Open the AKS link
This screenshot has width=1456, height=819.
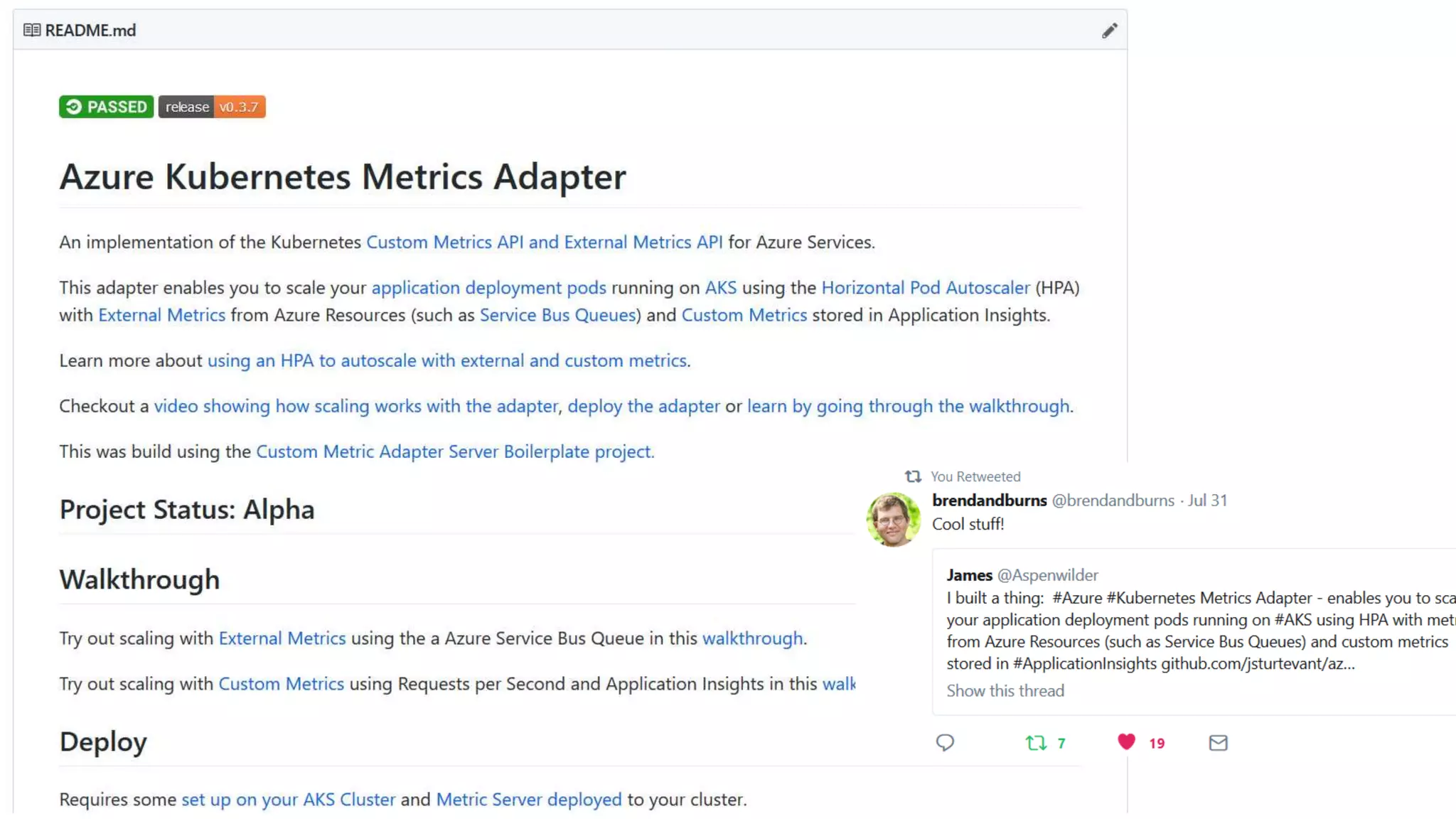coord(720,288)
